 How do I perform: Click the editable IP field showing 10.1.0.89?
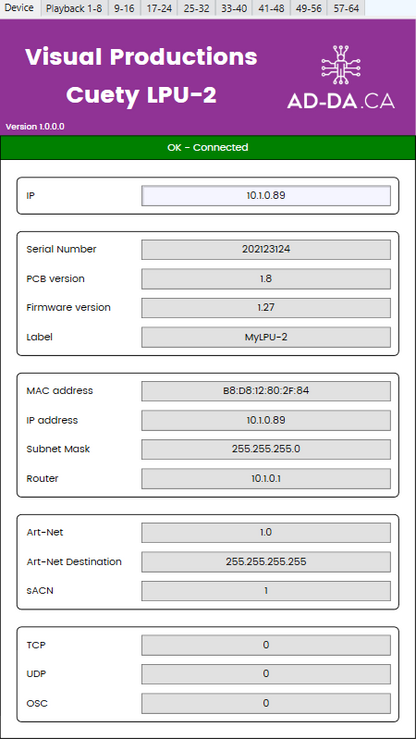pyautogui.click(x=266, y=196)
